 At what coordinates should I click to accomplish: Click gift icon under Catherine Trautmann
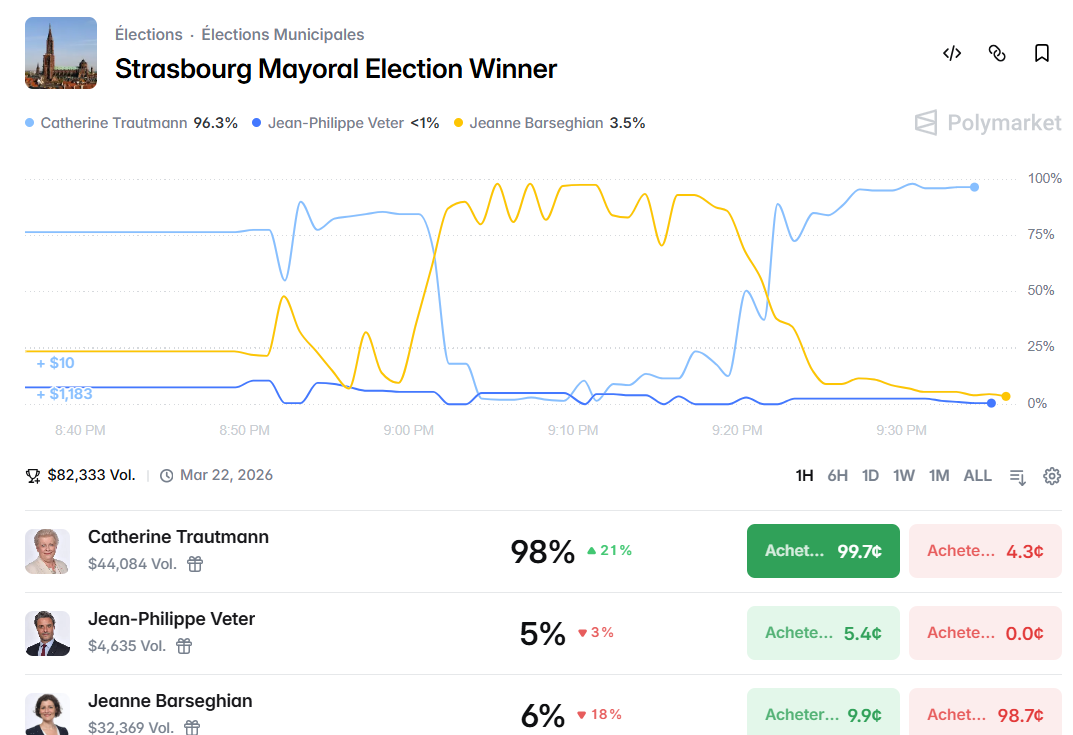point(196,564)
